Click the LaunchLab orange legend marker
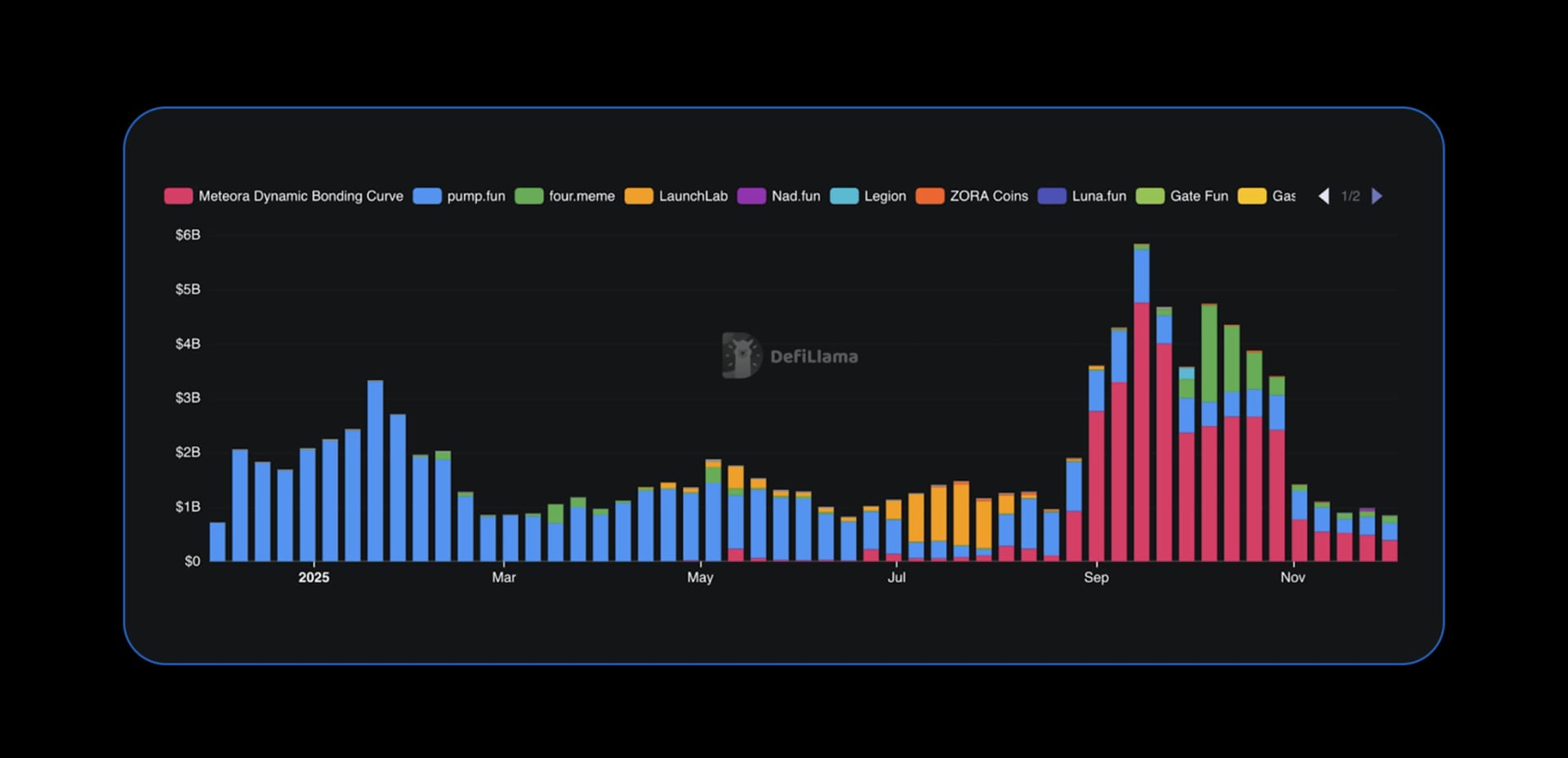 pos(638,196)
